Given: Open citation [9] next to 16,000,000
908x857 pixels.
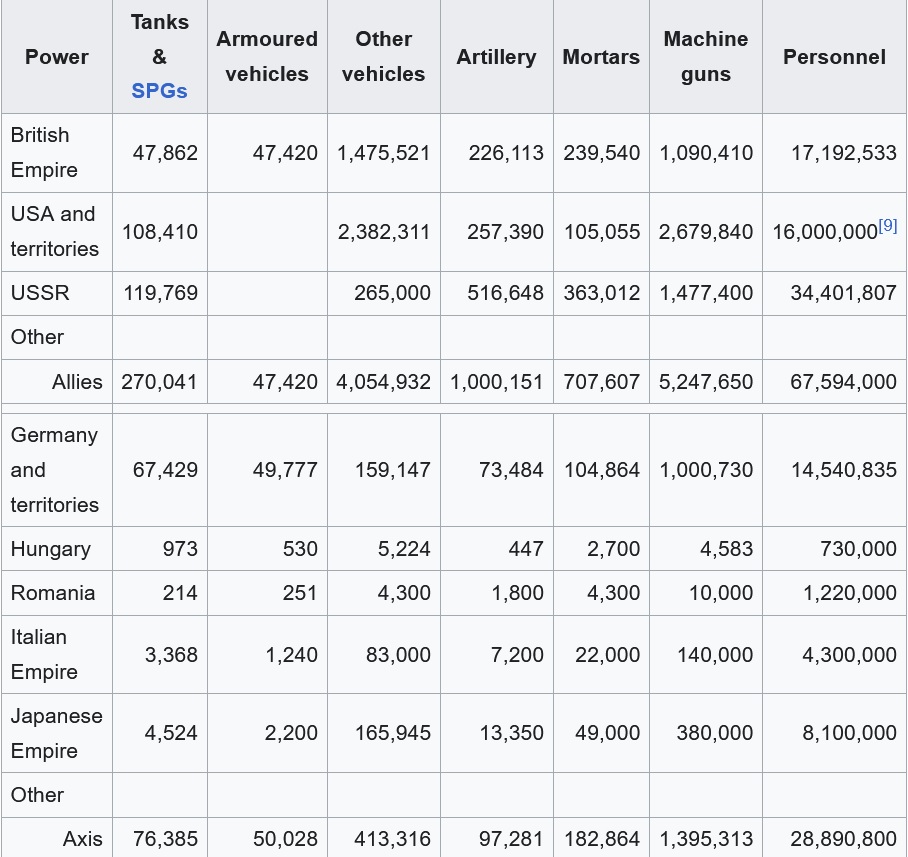Looking at the screenshot, I should coord(888,225).
